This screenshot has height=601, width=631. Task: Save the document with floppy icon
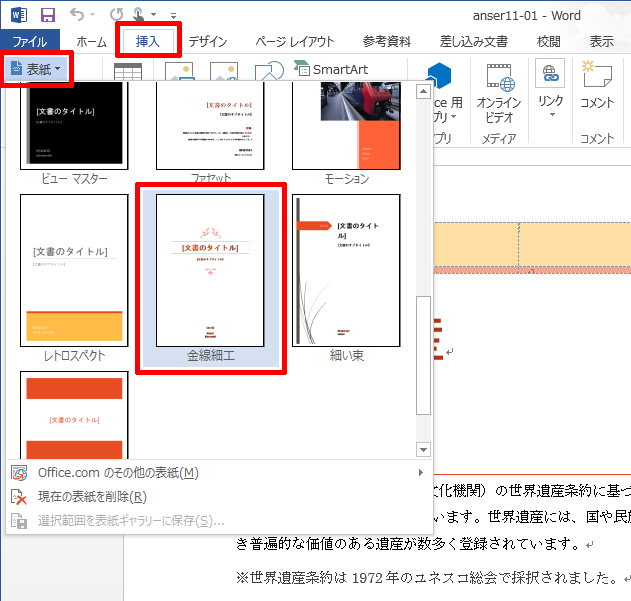(48, 15)
